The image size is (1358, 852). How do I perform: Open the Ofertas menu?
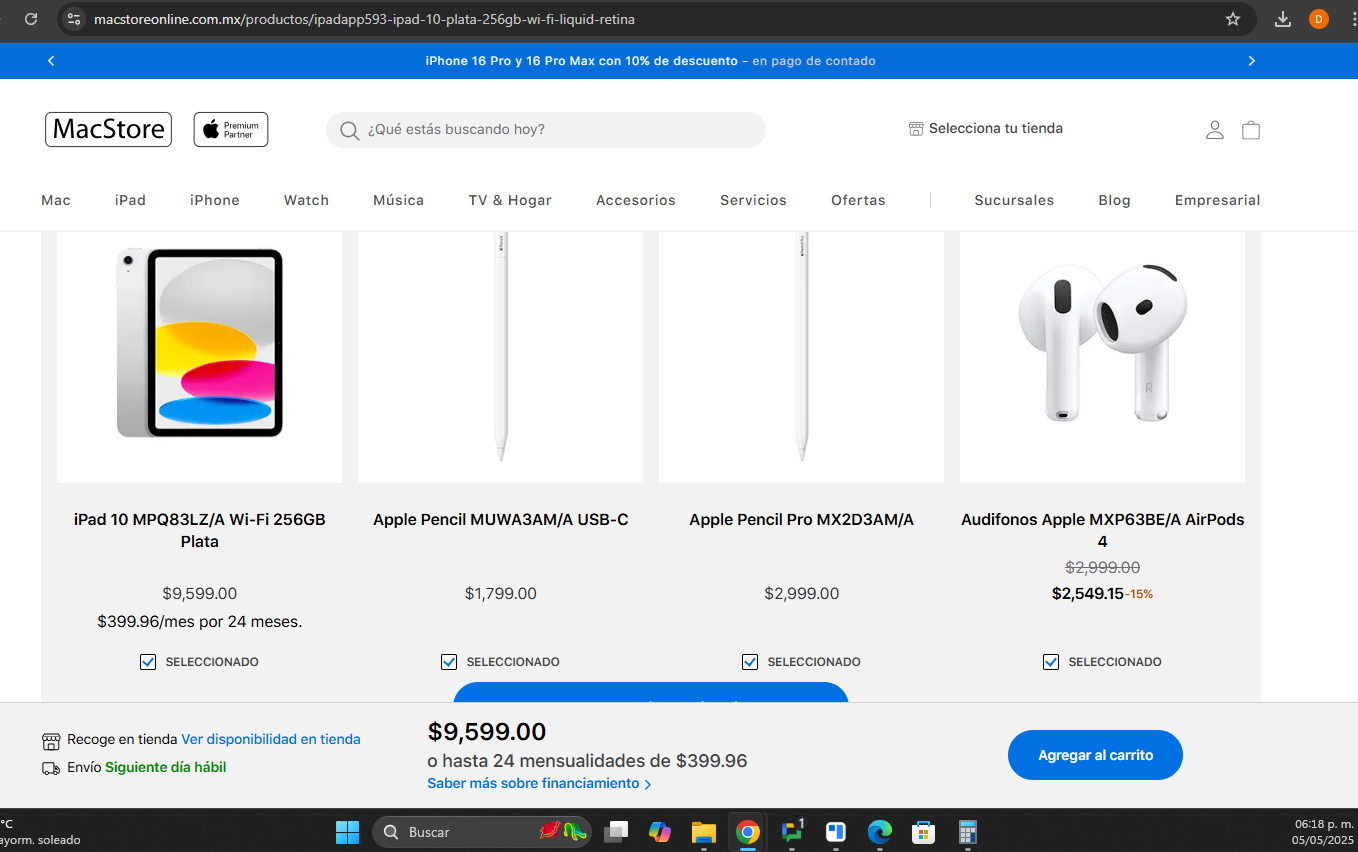click(x=858, y=200)
